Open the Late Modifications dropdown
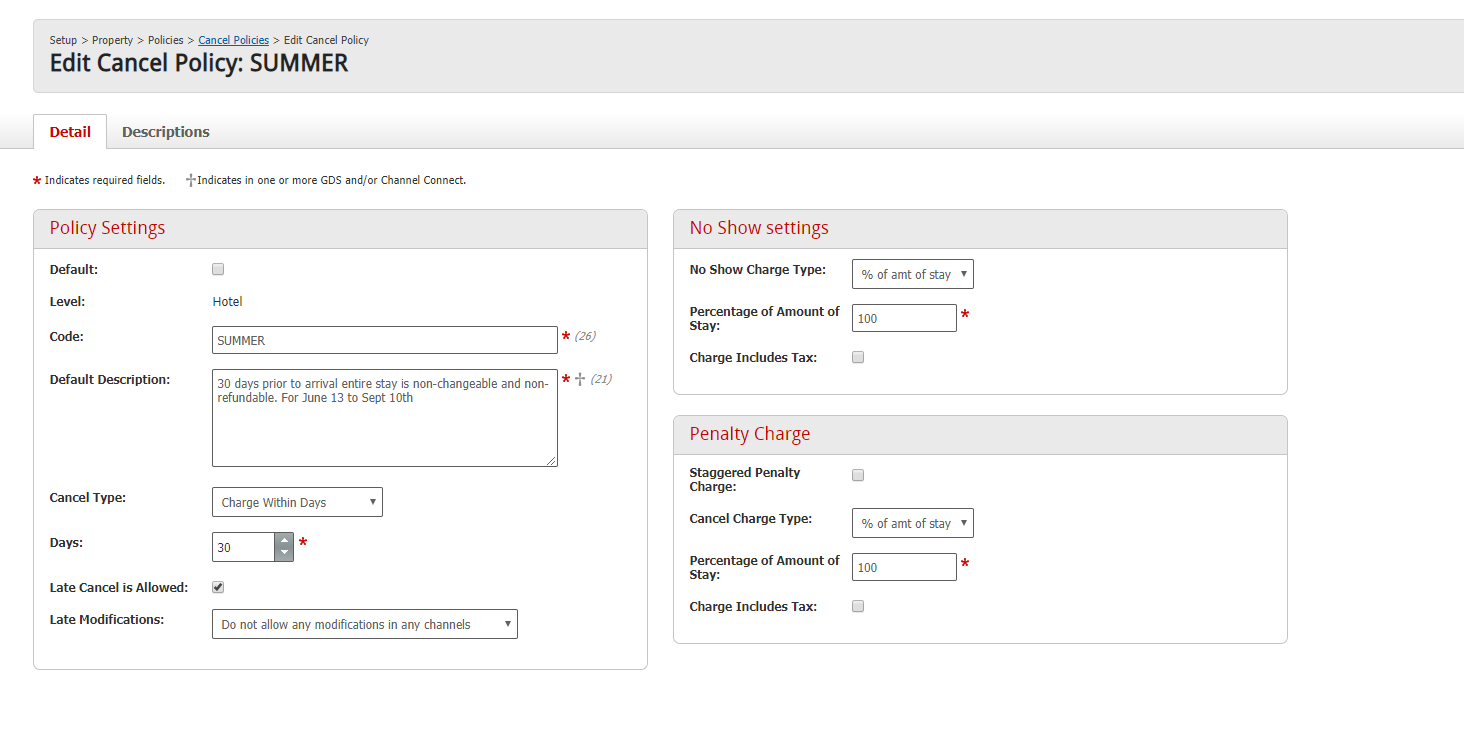The height and width of the screenshot is (743, 1464). pos(365,624)
